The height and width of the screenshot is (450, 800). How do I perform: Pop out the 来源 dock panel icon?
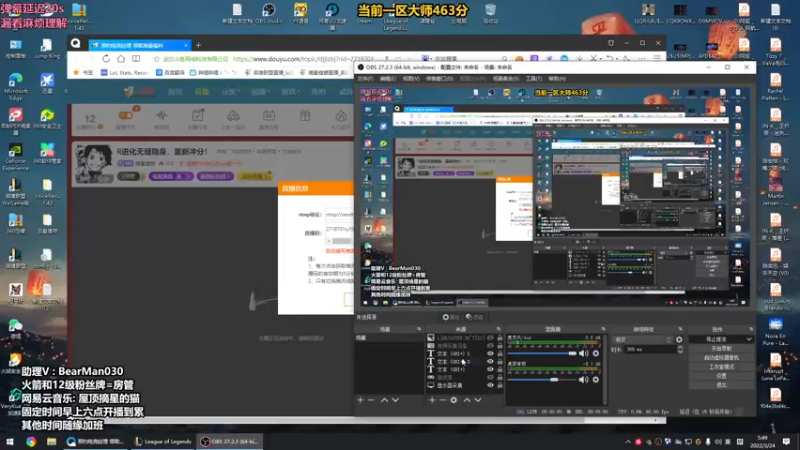pos(498,329)
